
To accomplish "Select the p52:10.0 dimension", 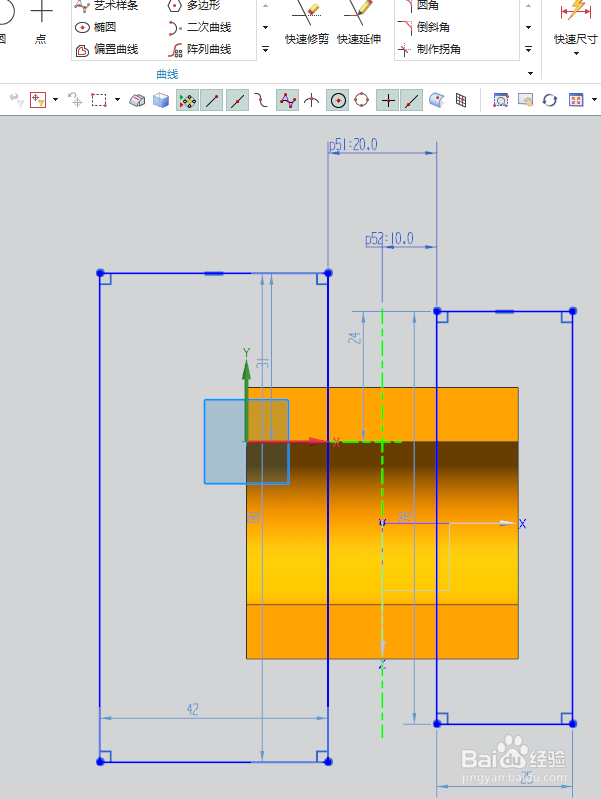I will (389, 238).
